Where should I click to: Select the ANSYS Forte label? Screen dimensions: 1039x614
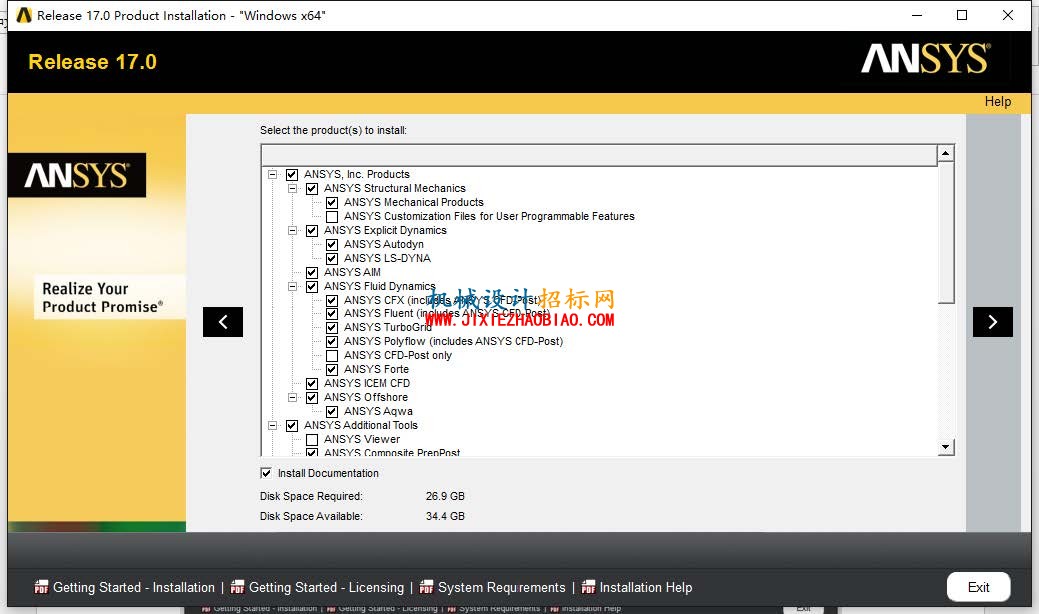click(x=376, y=370)
